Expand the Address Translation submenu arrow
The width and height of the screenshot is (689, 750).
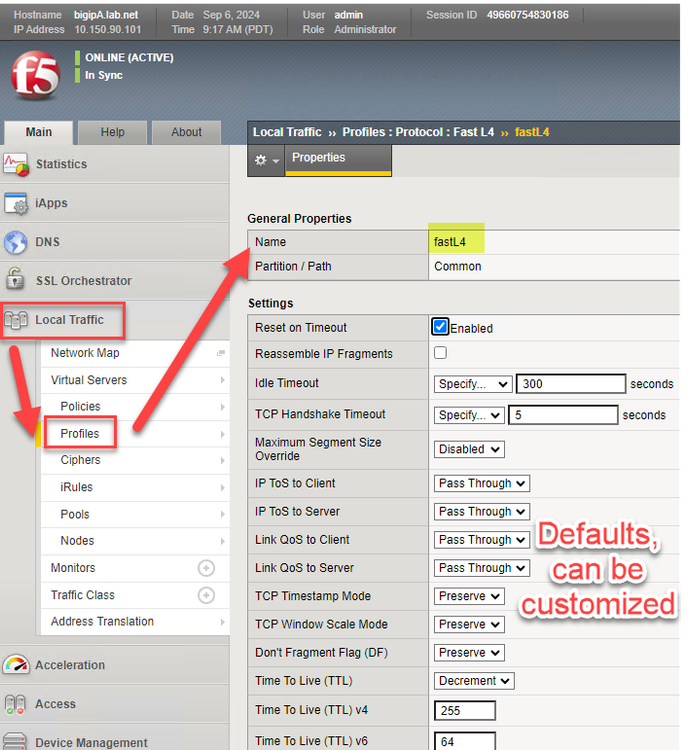222,622
